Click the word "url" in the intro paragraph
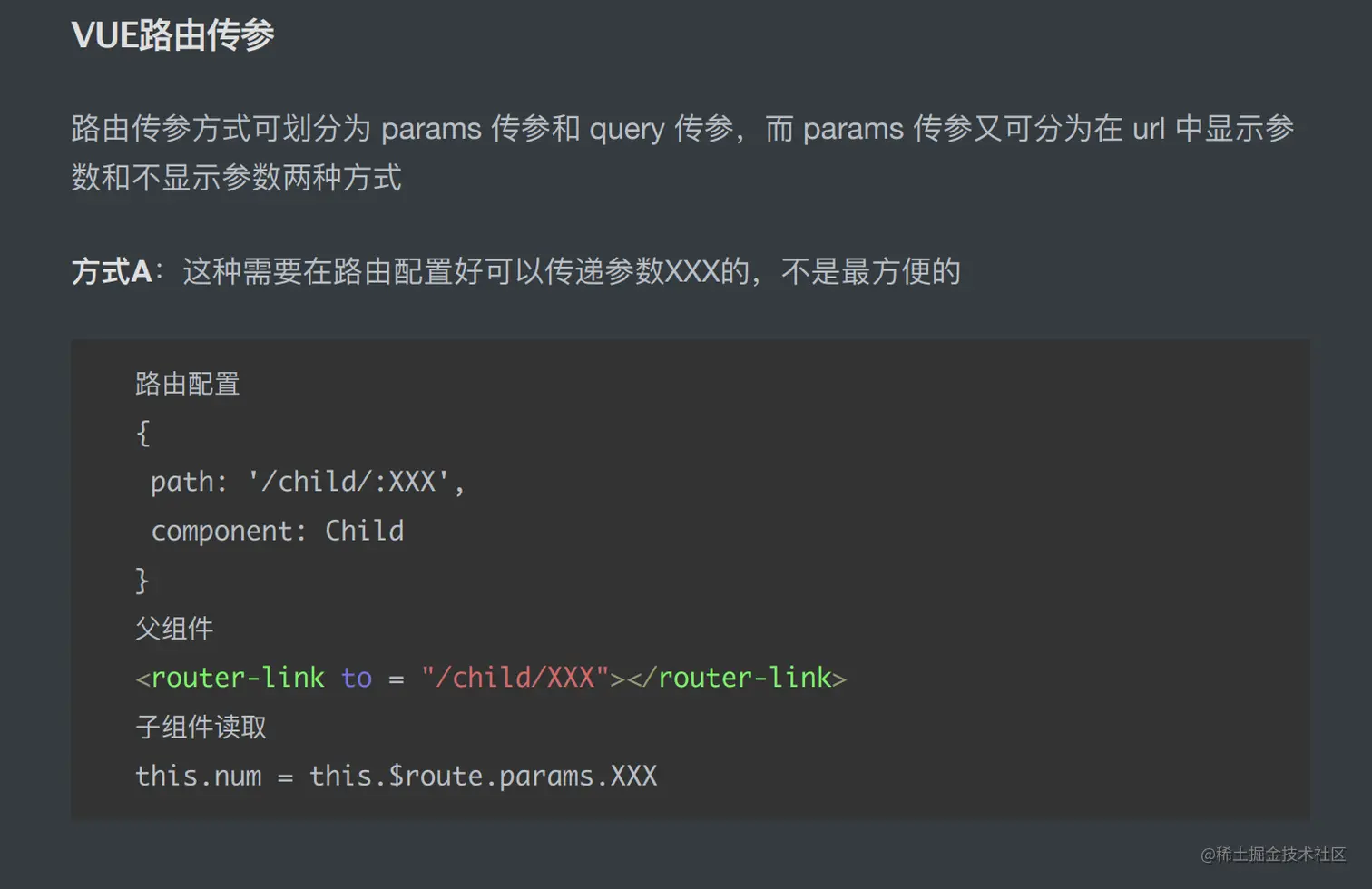The image size is (1372, 889). [1148, 129]
